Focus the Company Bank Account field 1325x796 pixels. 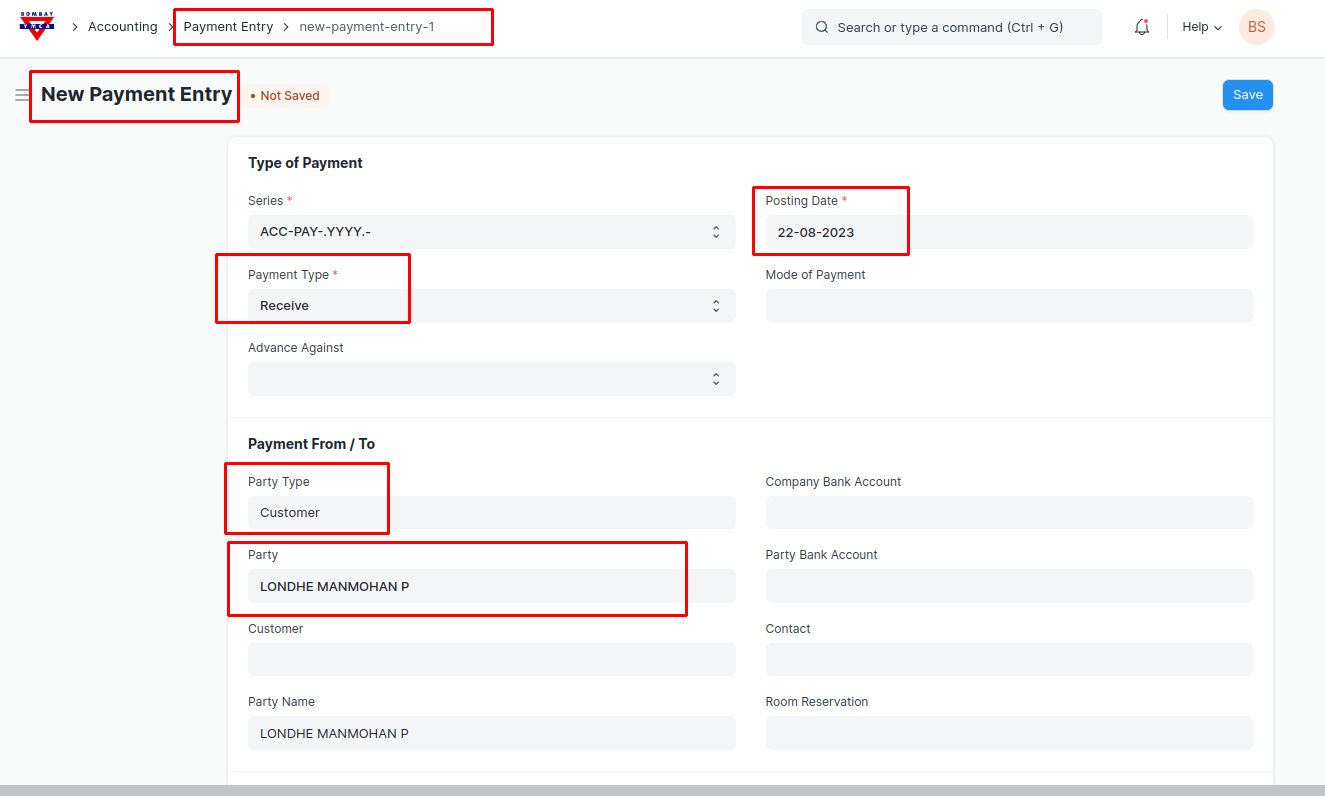(1008, 513)
